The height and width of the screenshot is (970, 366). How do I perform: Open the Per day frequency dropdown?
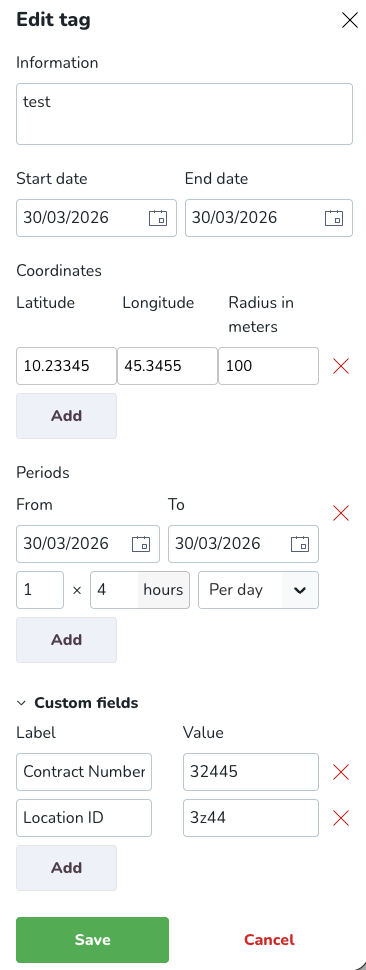(x=258, y=590)
